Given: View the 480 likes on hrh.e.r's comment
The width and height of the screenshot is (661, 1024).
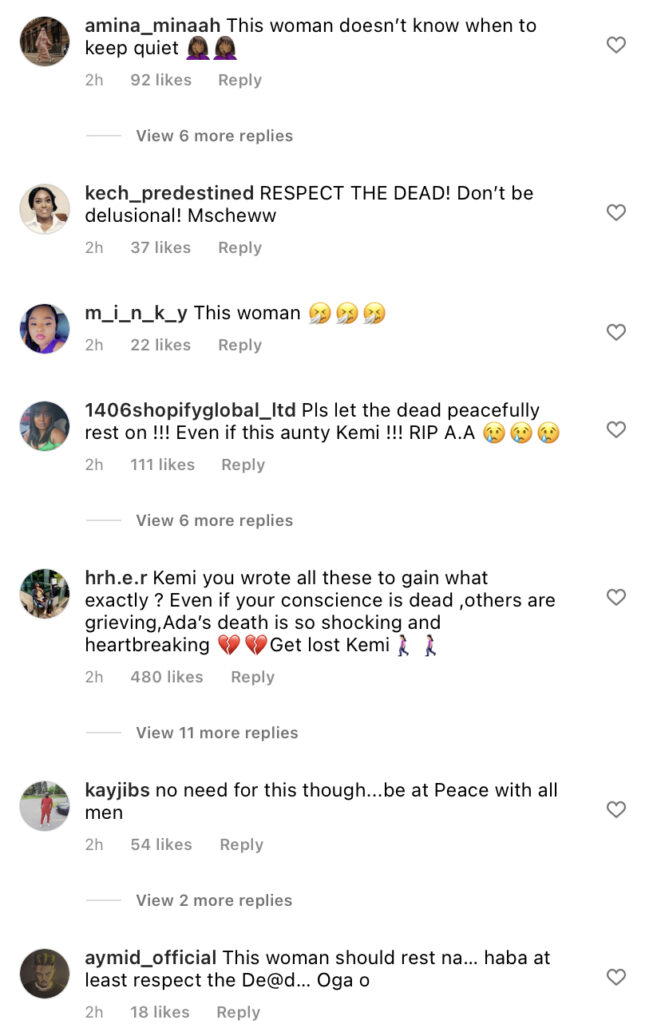Looking at the screenshot, I should click(x=167, y=677).
